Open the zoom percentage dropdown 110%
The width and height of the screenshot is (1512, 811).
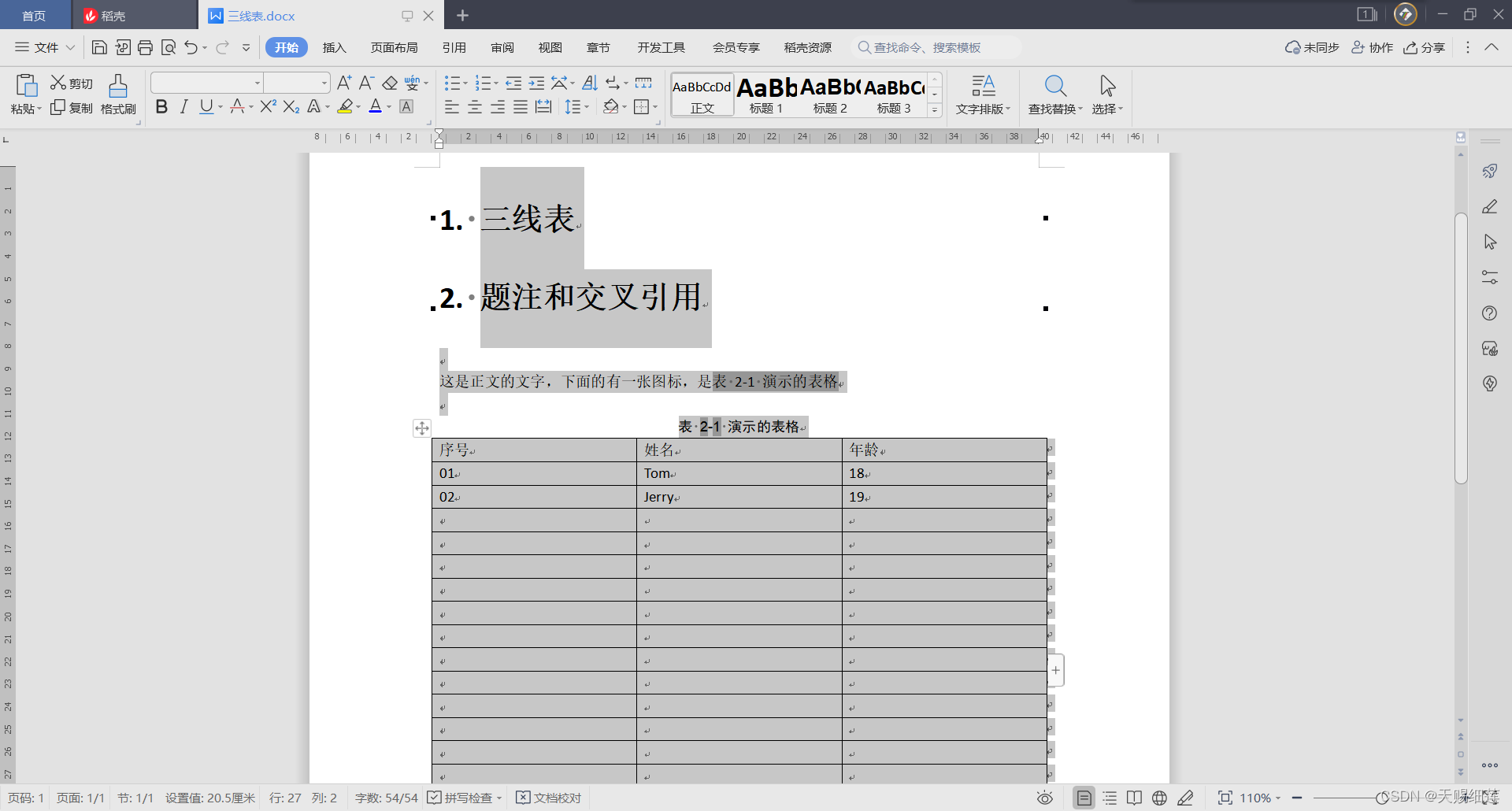pos(1260,798)
